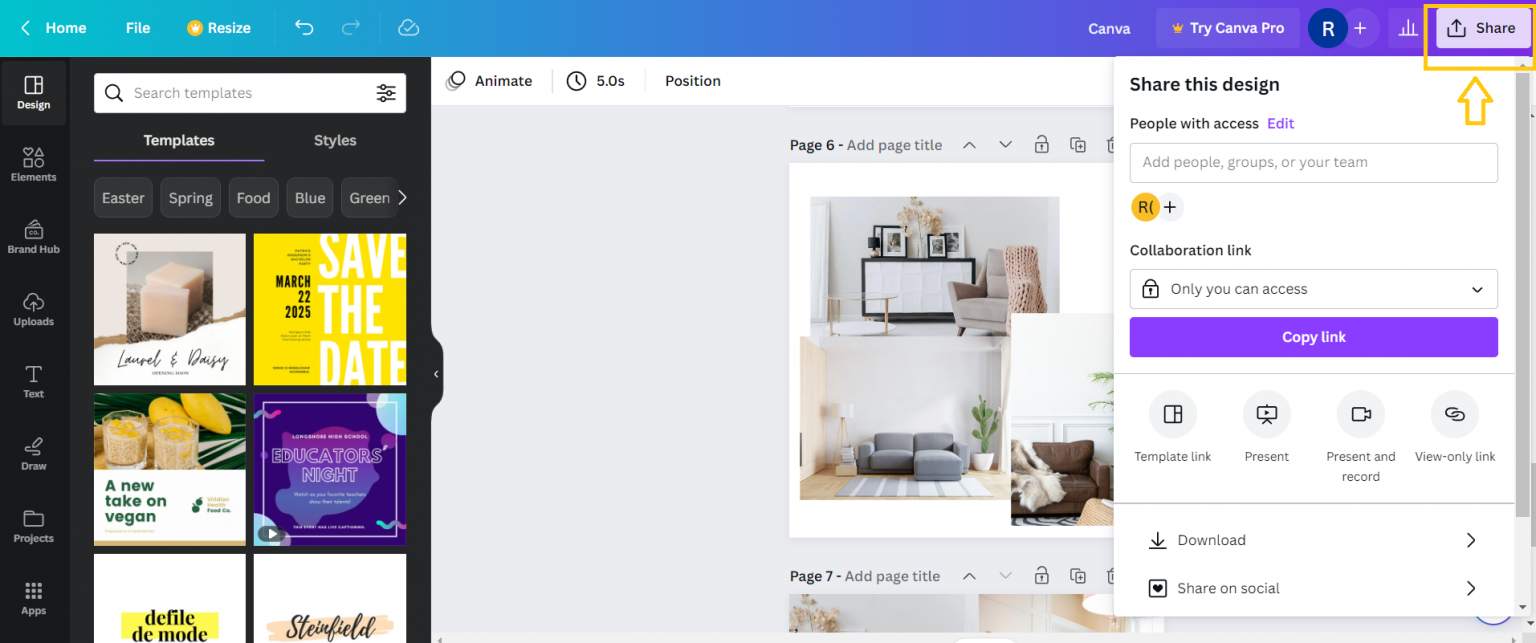This screenshot has width=1536, height=643.
Task: Click the View-only link icon
Action: (x=1455, y=414)
